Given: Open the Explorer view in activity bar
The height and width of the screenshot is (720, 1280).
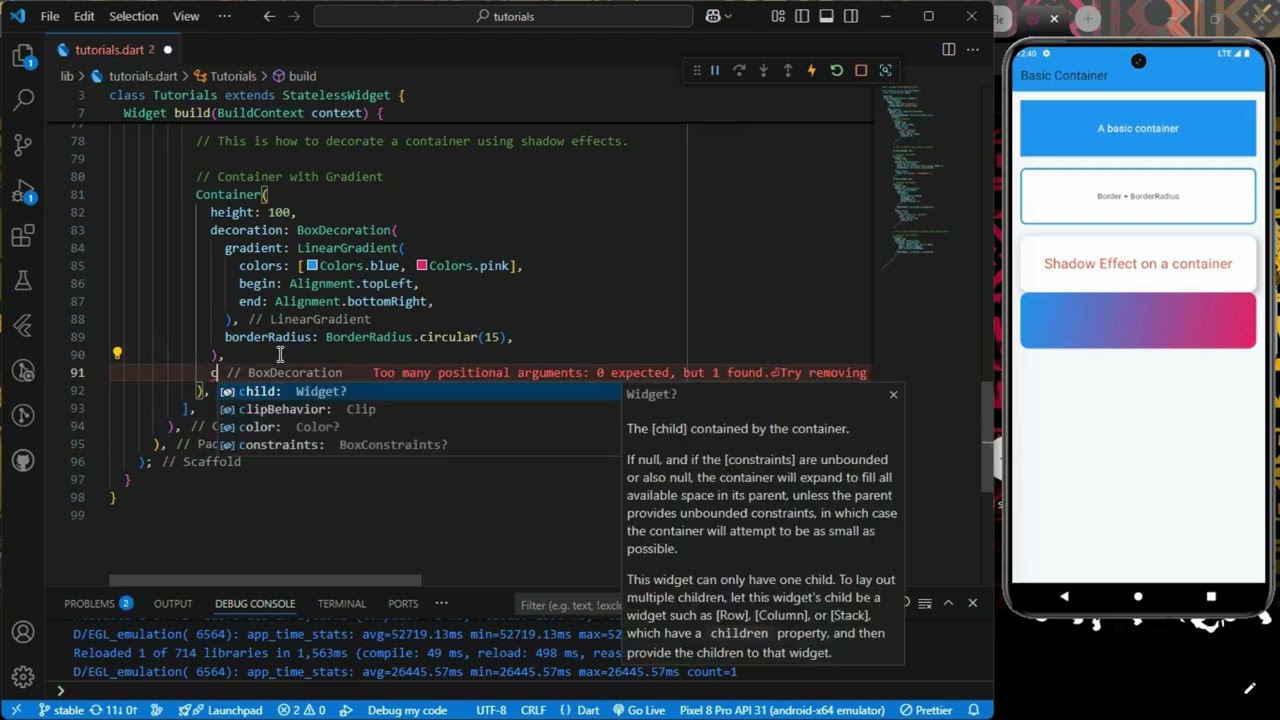Looking at the screenshot, I should (23, 56).
